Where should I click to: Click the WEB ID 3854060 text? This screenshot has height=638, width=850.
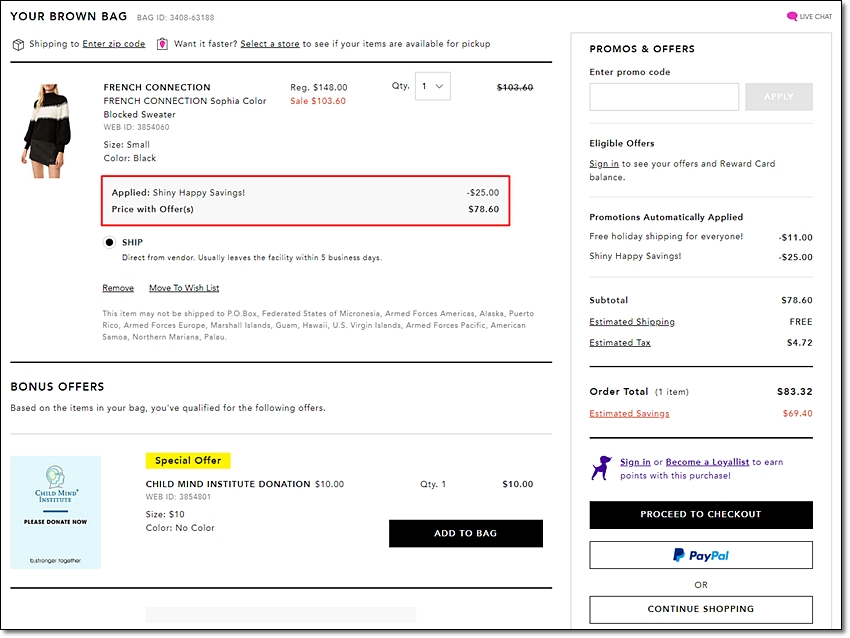pos(137,127)
